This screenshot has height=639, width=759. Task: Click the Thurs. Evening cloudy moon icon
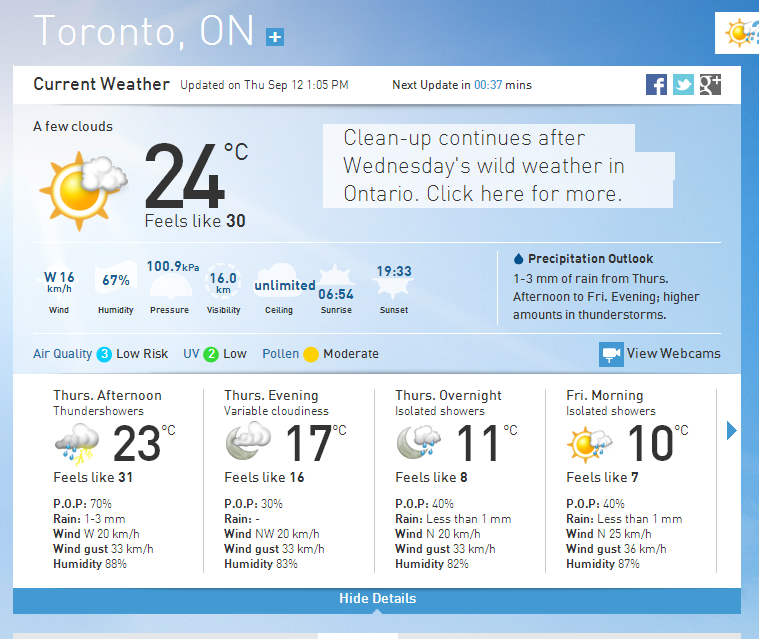pos(248,441)
